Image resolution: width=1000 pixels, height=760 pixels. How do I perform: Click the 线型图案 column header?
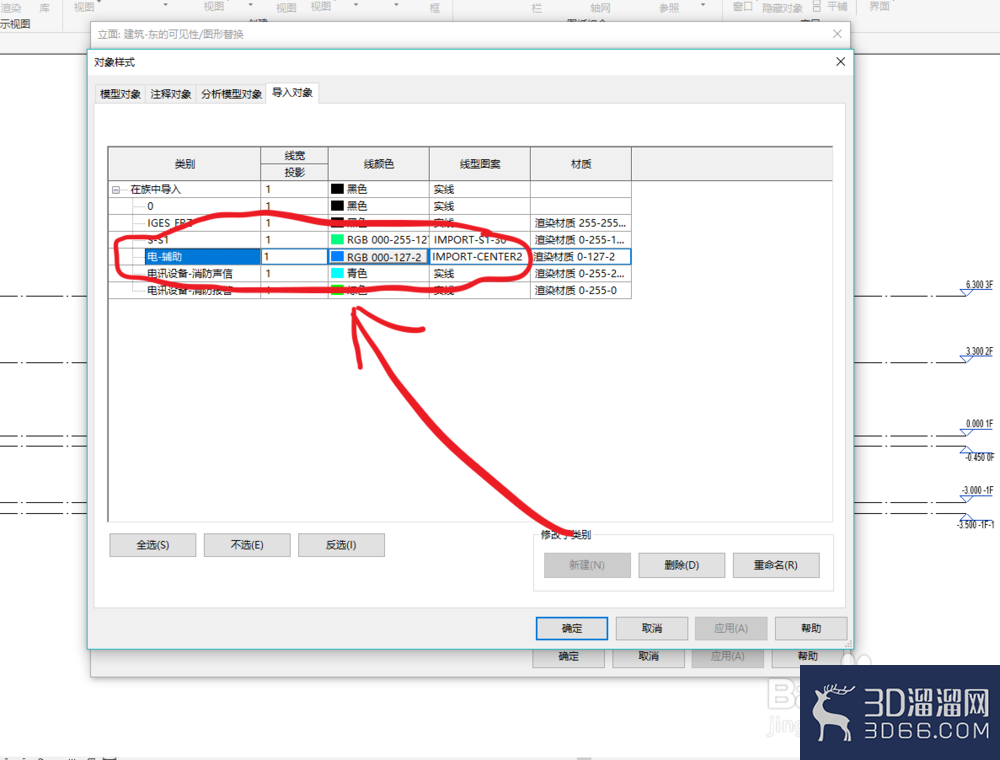pyautogui.click(x=480, y=164)
